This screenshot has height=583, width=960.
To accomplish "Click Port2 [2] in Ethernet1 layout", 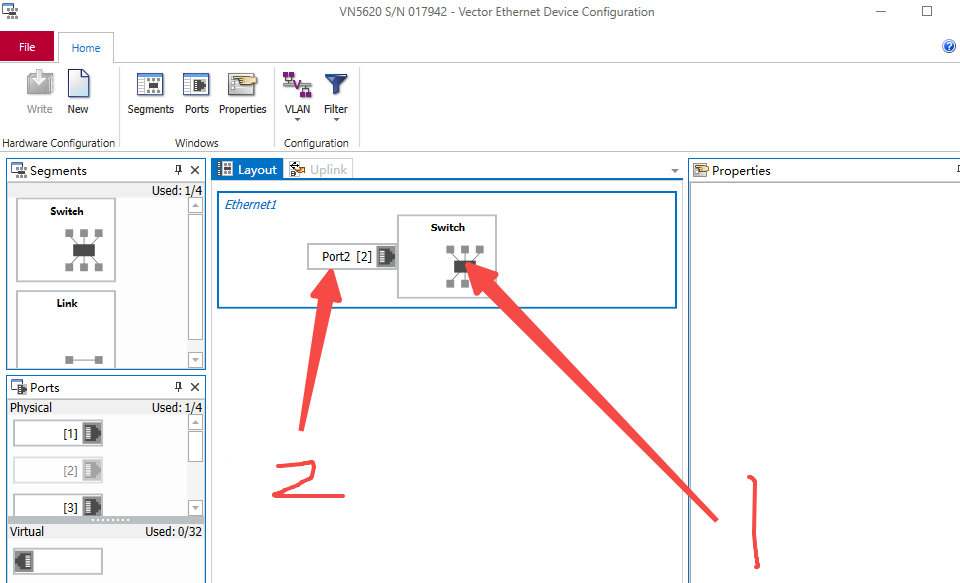I will (352, 257).
